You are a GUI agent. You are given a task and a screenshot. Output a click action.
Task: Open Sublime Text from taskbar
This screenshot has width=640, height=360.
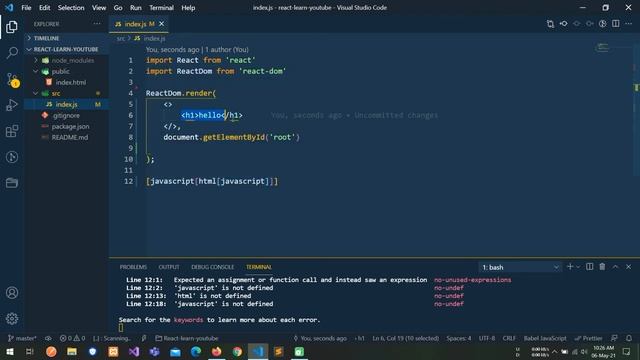pyautogui.click(x=279, y=351)
